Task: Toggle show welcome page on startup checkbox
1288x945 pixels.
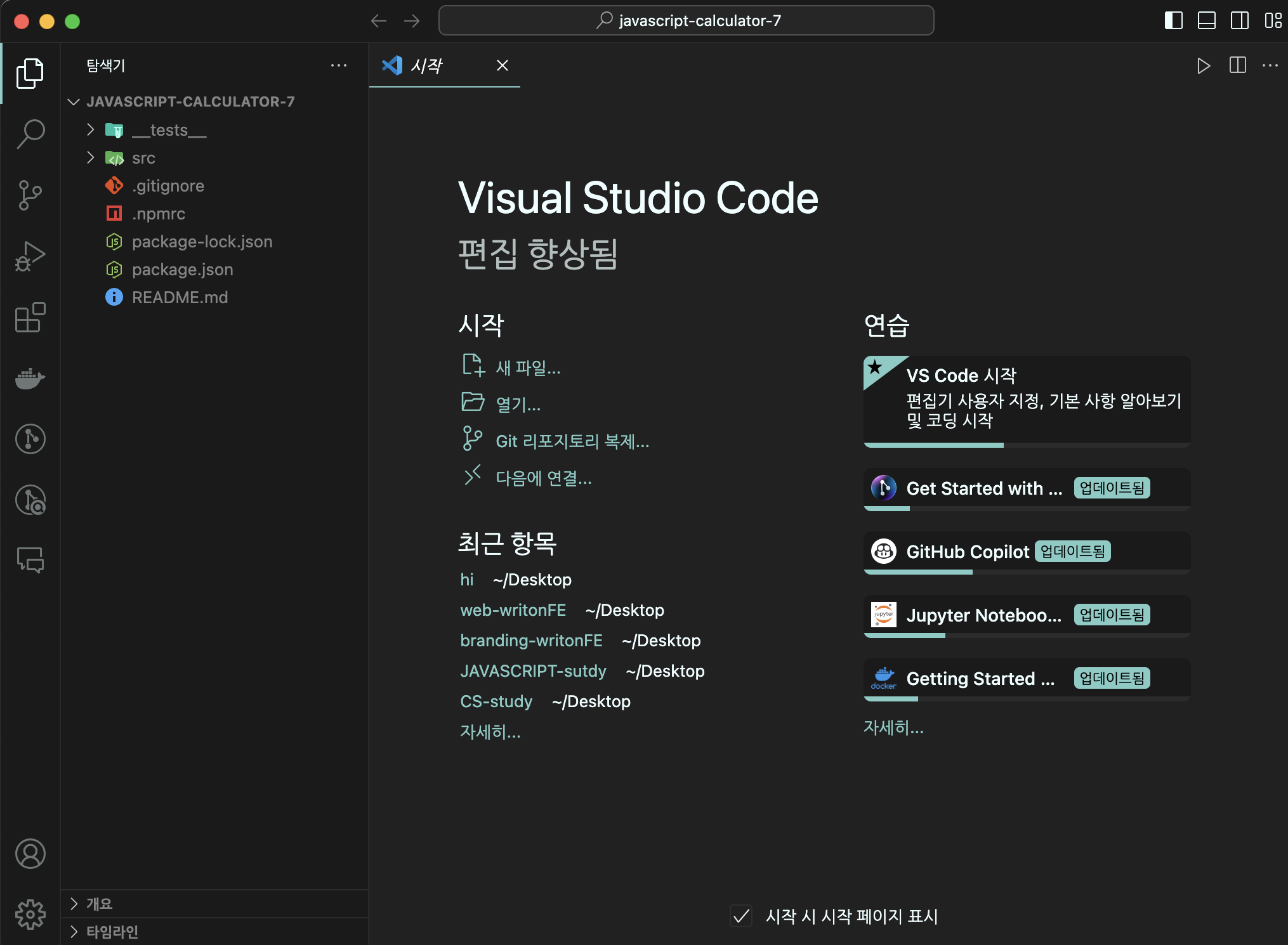Action: click(741, 916)
